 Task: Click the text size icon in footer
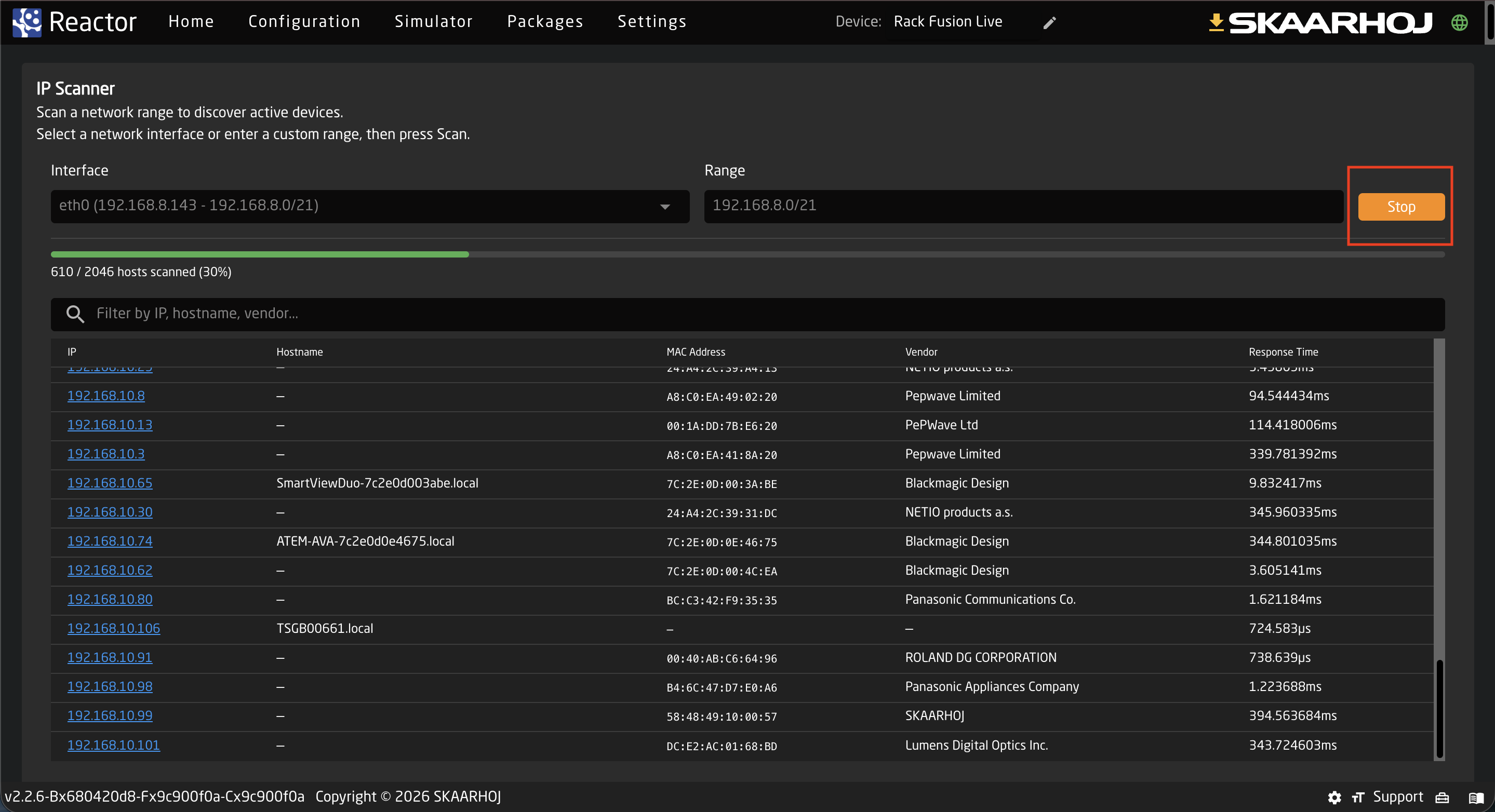(x=1357, y=797)
